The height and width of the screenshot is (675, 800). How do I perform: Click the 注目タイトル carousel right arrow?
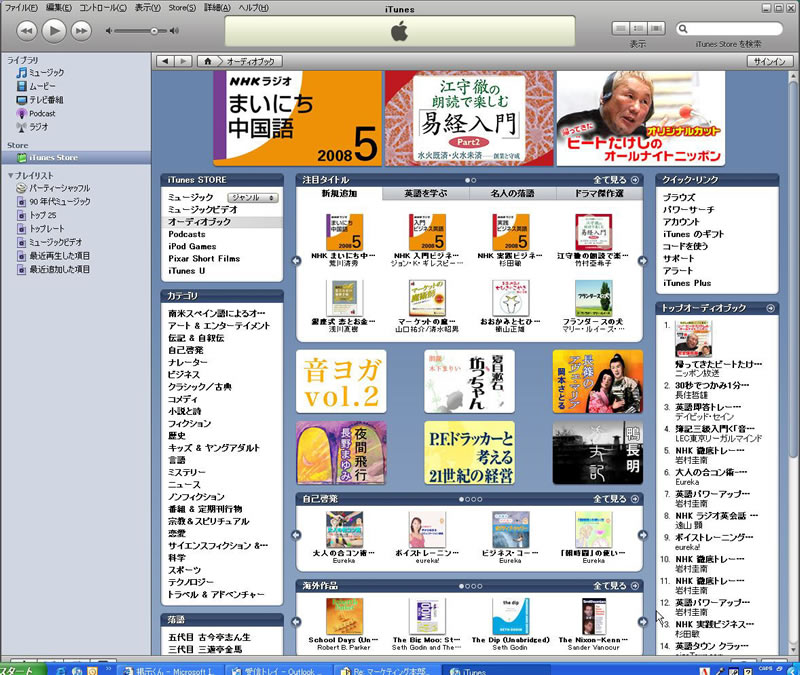642,261
